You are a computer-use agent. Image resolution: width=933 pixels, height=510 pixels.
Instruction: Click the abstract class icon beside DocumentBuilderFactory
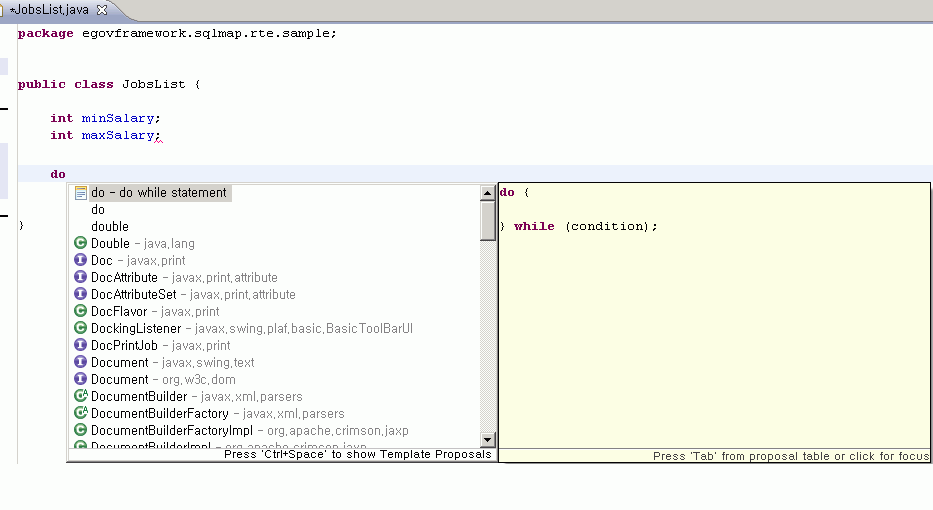tap(81, 414)
